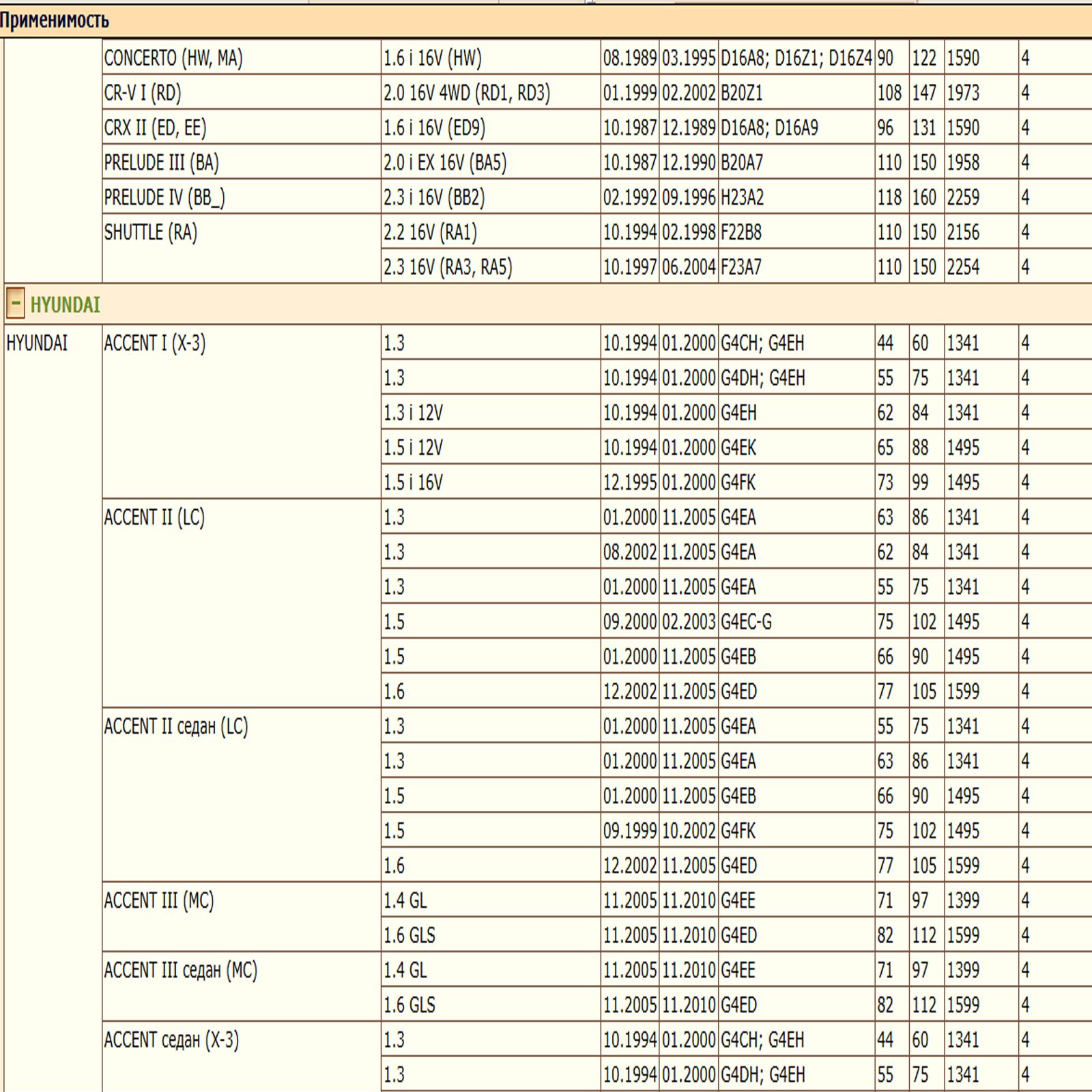Click the 2.3 16V (RA3, RA5) engine variant
This screenshot has width=1092, height=1092.
coord(448,268)
